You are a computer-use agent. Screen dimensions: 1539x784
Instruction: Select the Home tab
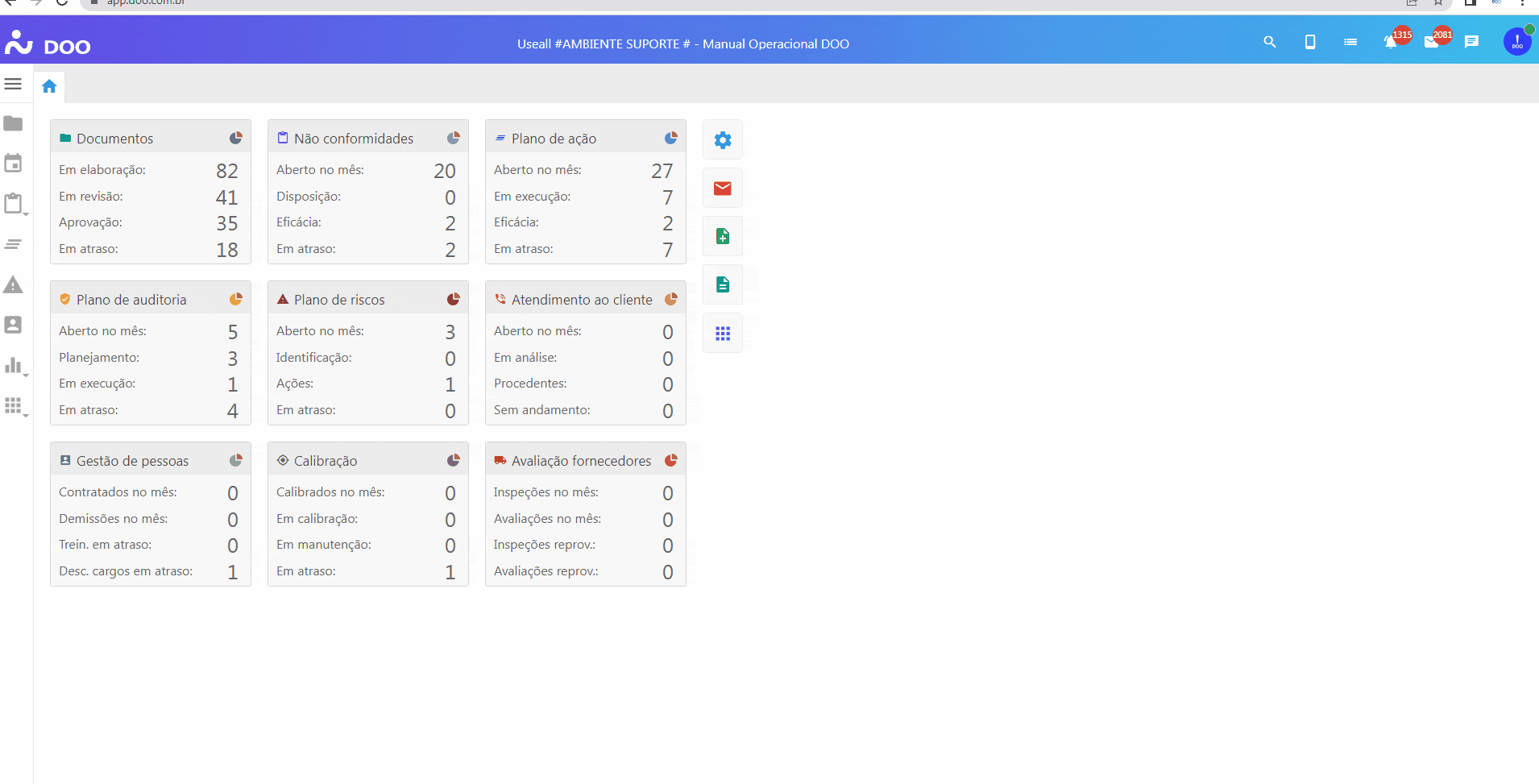click(x=49, y=86)
